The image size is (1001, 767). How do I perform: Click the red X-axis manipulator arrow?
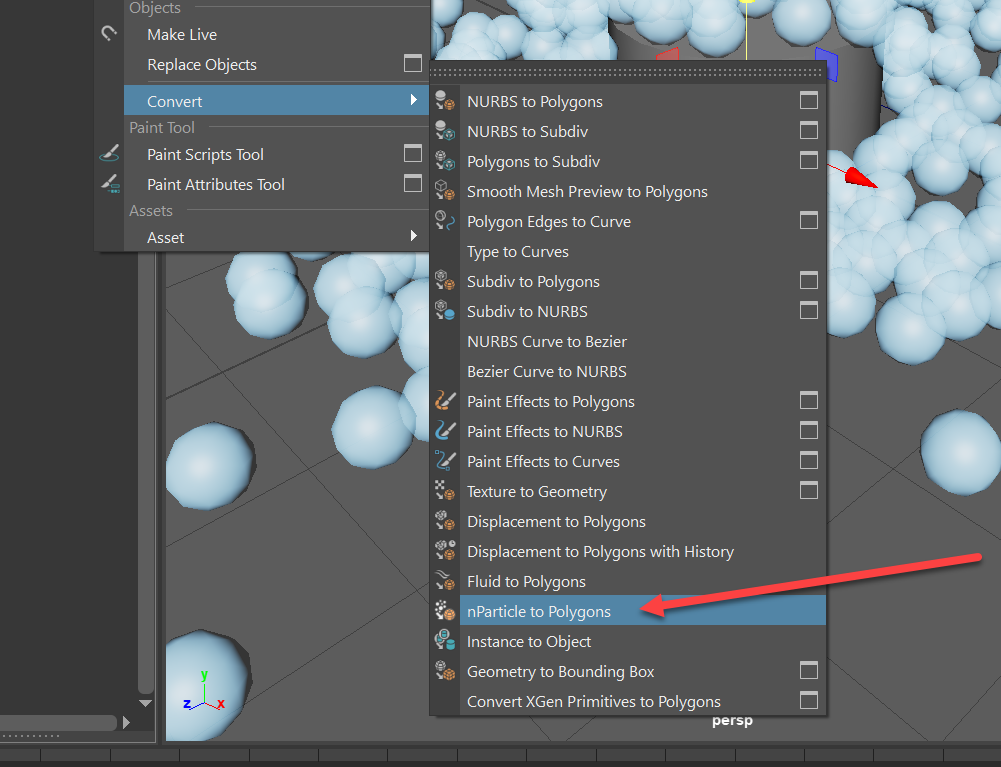860,178
